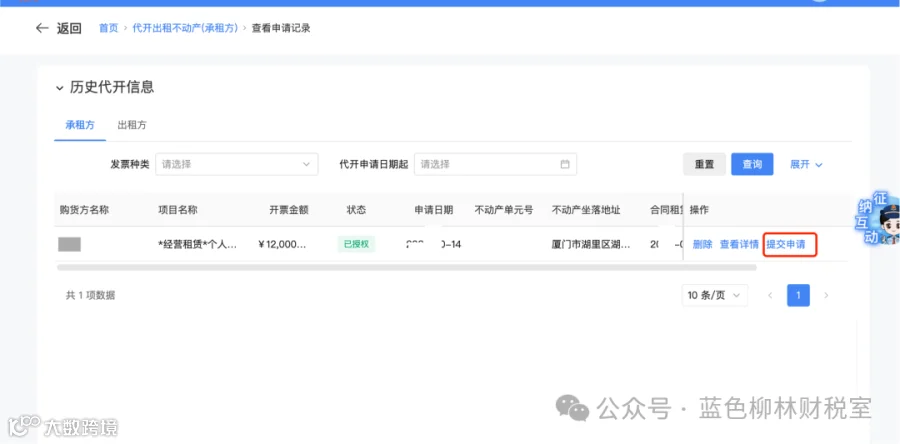Click the table horizontal scrollbar
This screenshot has height=444, width=900.
point(406,267)
